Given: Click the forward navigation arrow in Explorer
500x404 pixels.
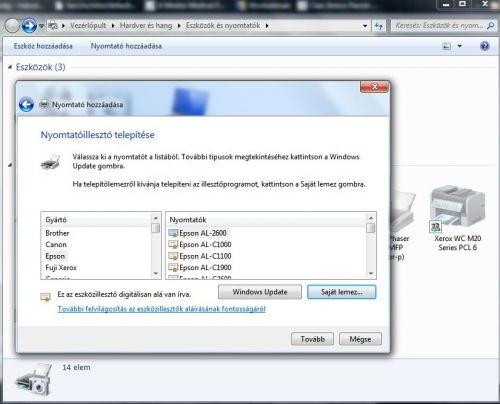Looking at the screenshot, I should pos(29,26).
